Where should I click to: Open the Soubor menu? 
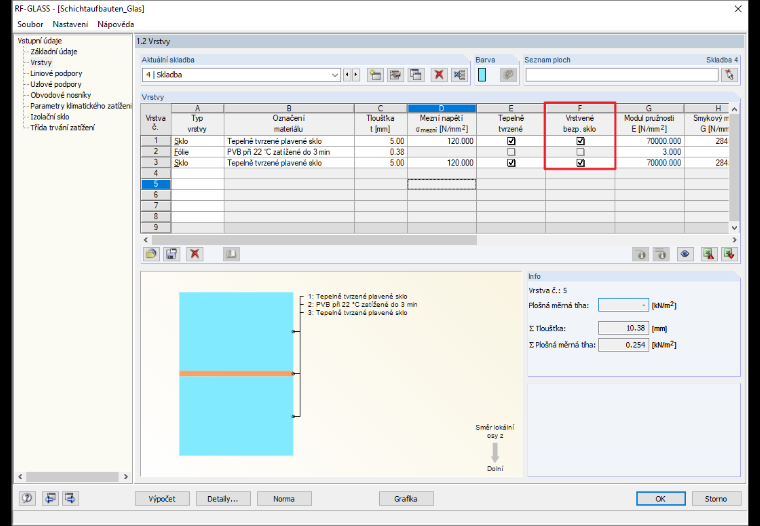coord(30,24)
